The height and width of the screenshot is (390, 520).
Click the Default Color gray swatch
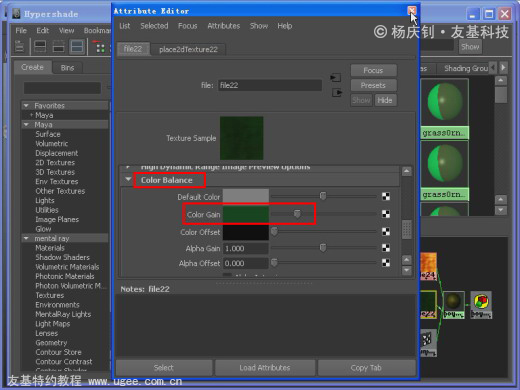point(246,196)
